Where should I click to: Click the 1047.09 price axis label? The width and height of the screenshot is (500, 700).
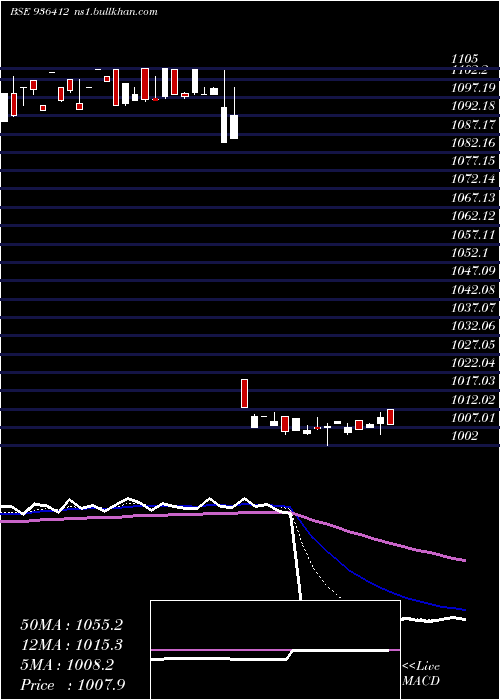click(473, 271)
